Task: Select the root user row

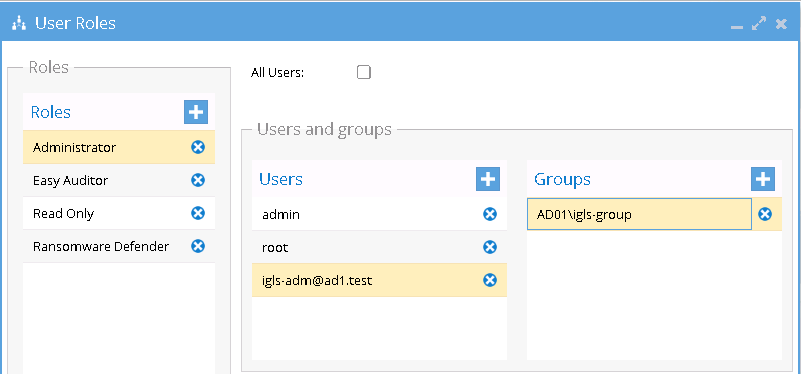Action: pyautogui.click(x=379, y=247)
